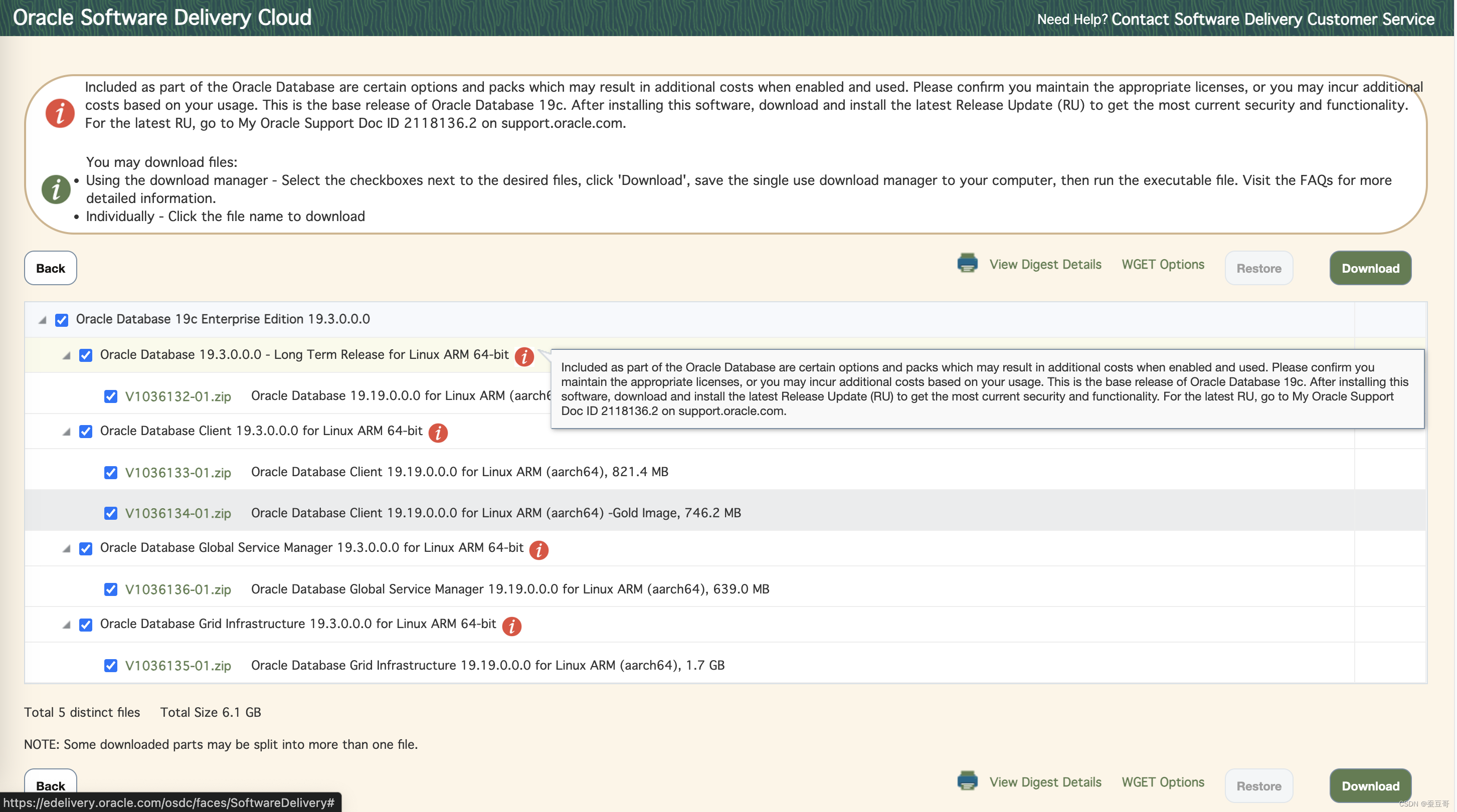The width and height of the screenshot is (1457, 812).
Task: Click the Global Service Manager 639.0 MB description
Action: pyautogui.click(x=510, y=589)
